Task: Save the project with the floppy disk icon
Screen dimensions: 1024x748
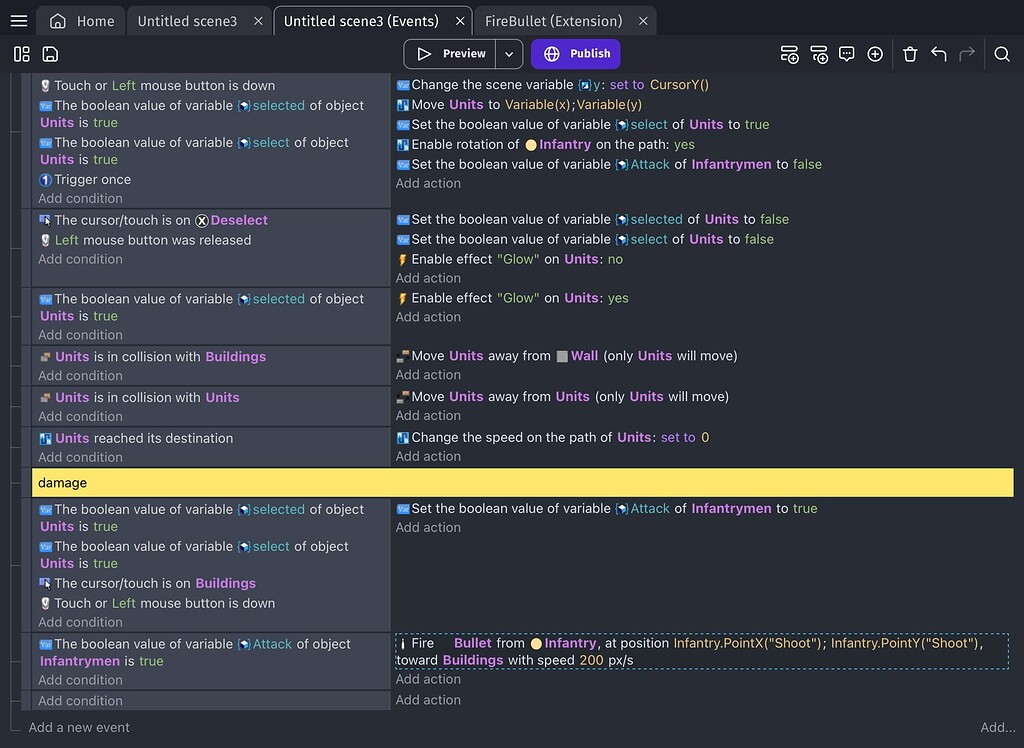Action: pos(50,54)
